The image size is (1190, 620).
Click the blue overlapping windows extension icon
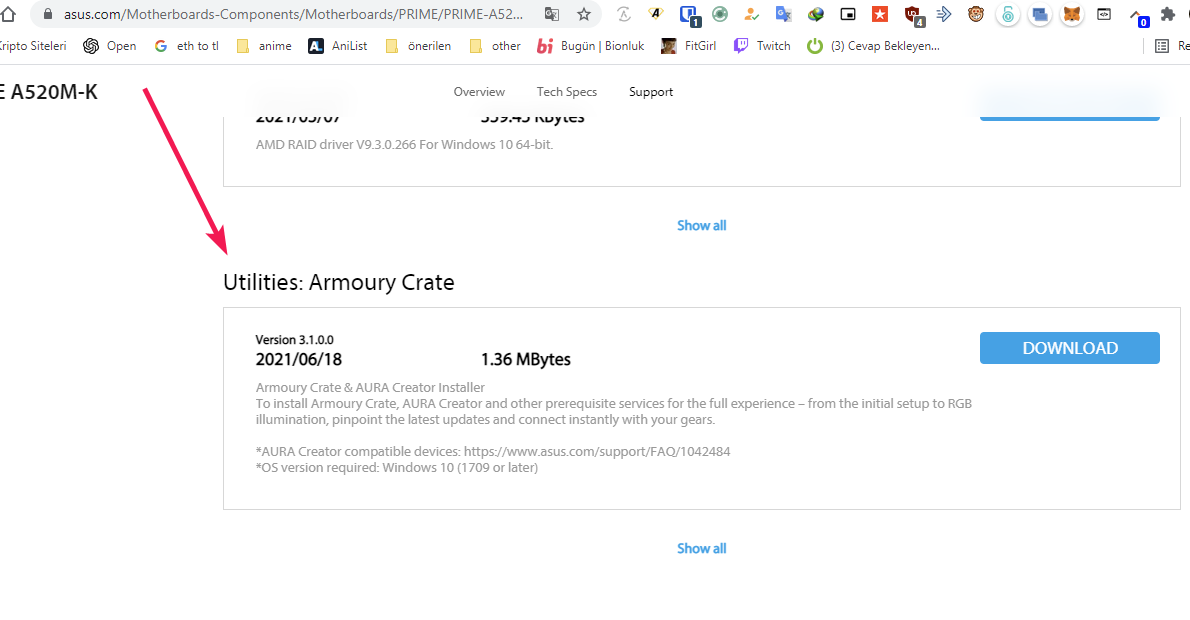tap(1040, 14)
